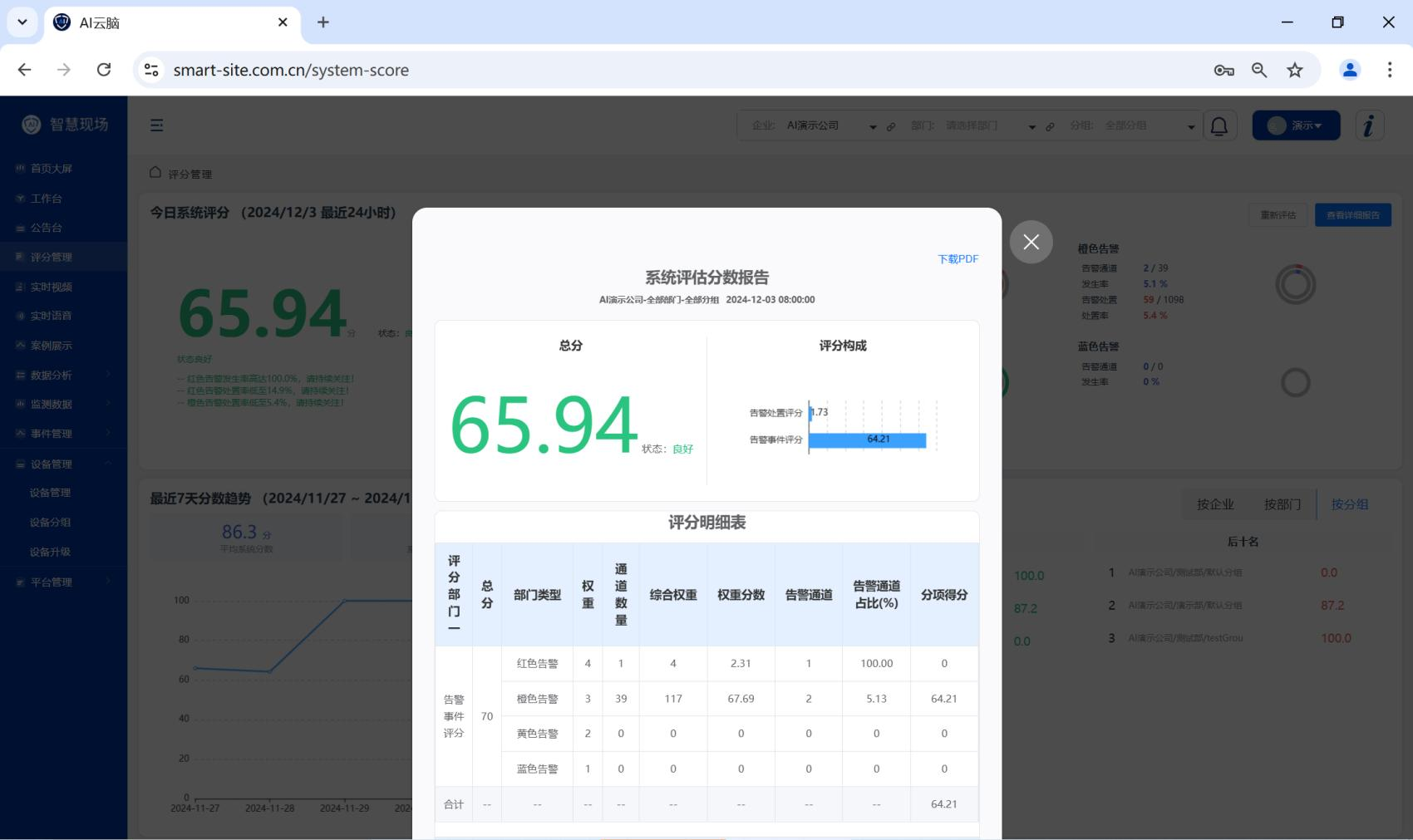Click the 平台管理 sidebar icon
Screen dimensions: 1413x840
[x=21, y=582]
